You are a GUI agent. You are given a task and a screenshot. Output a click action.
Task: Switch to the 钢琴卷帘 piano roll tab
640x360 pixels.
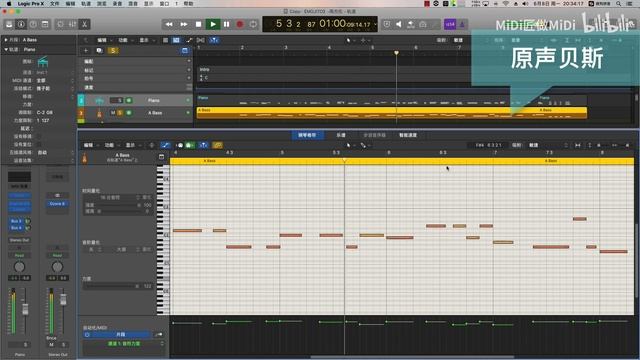tap(307, 135)
